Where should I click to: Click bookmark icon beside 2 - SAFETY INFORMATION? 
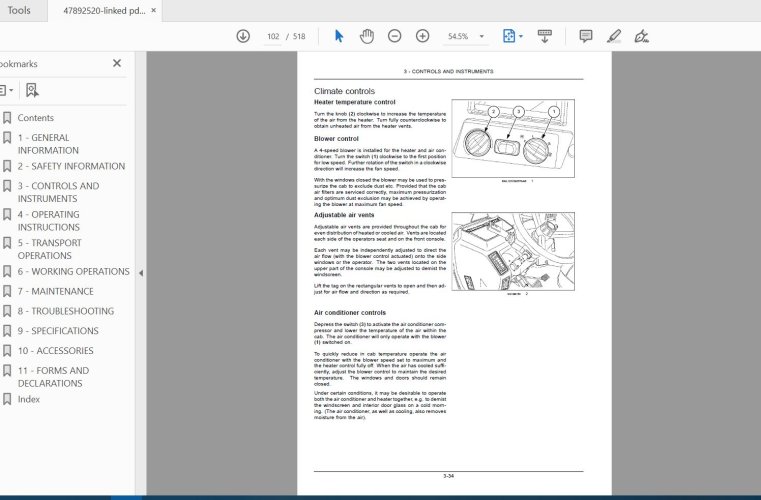7,166
